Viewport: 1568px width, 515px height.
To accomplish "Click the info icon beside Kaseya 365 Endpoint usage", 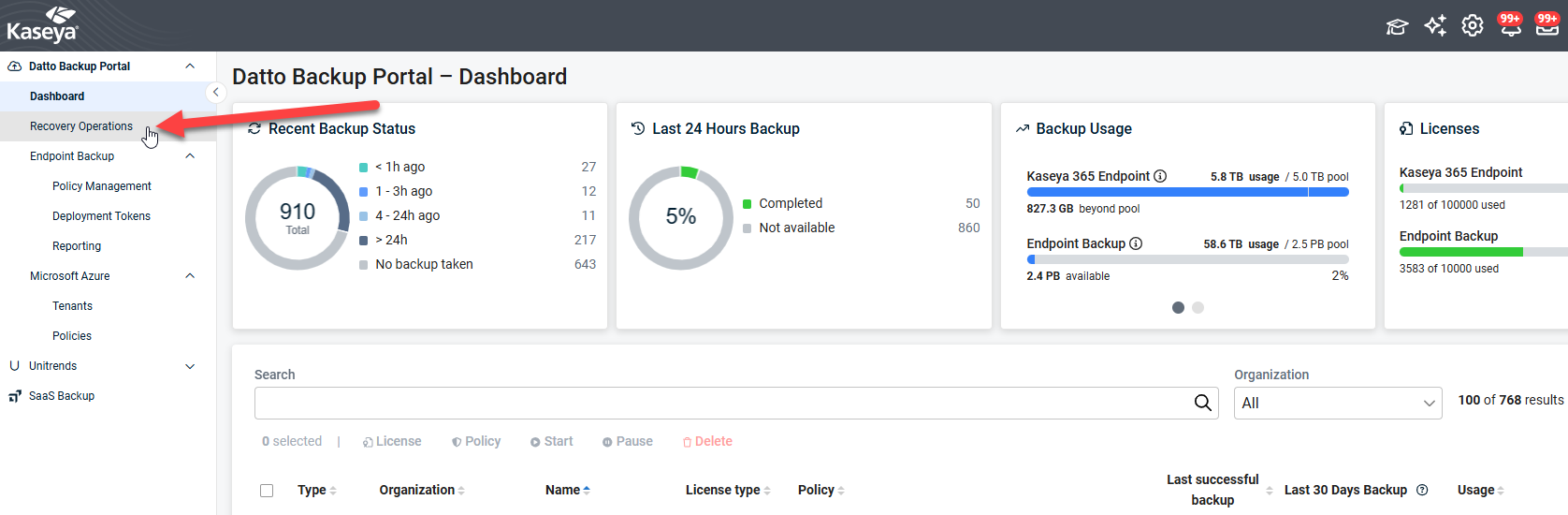I will tap(1160, 176).
